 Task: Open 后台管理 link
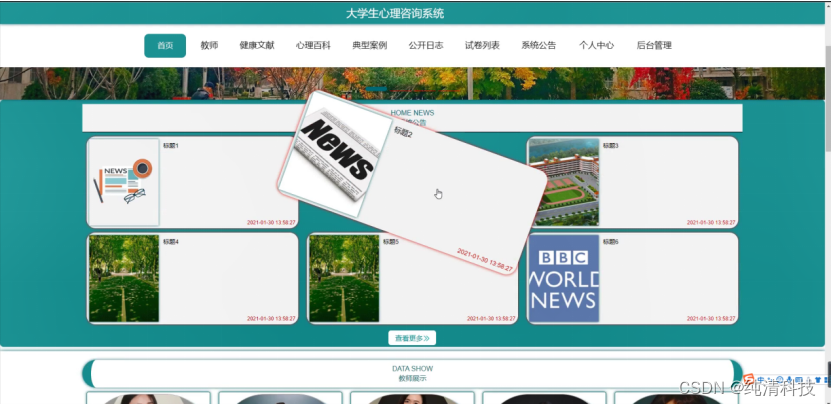[654, 46]
